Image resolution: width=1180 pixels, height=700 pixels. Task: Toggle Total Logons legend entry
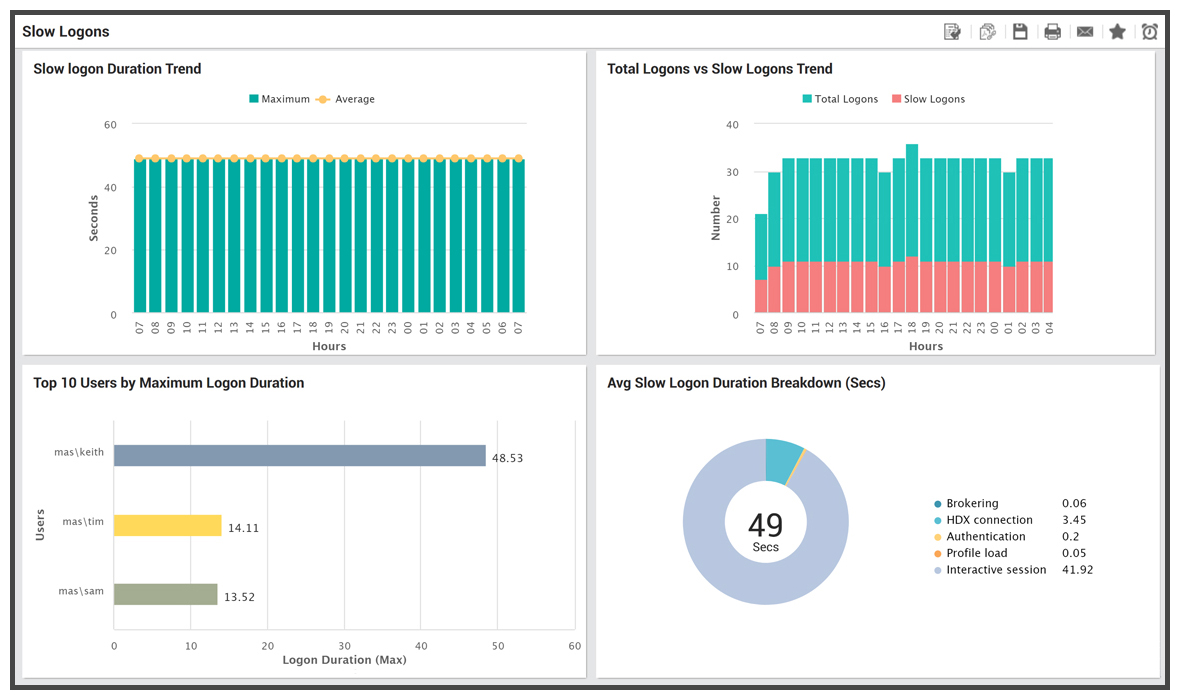click(x=840, y=99)
